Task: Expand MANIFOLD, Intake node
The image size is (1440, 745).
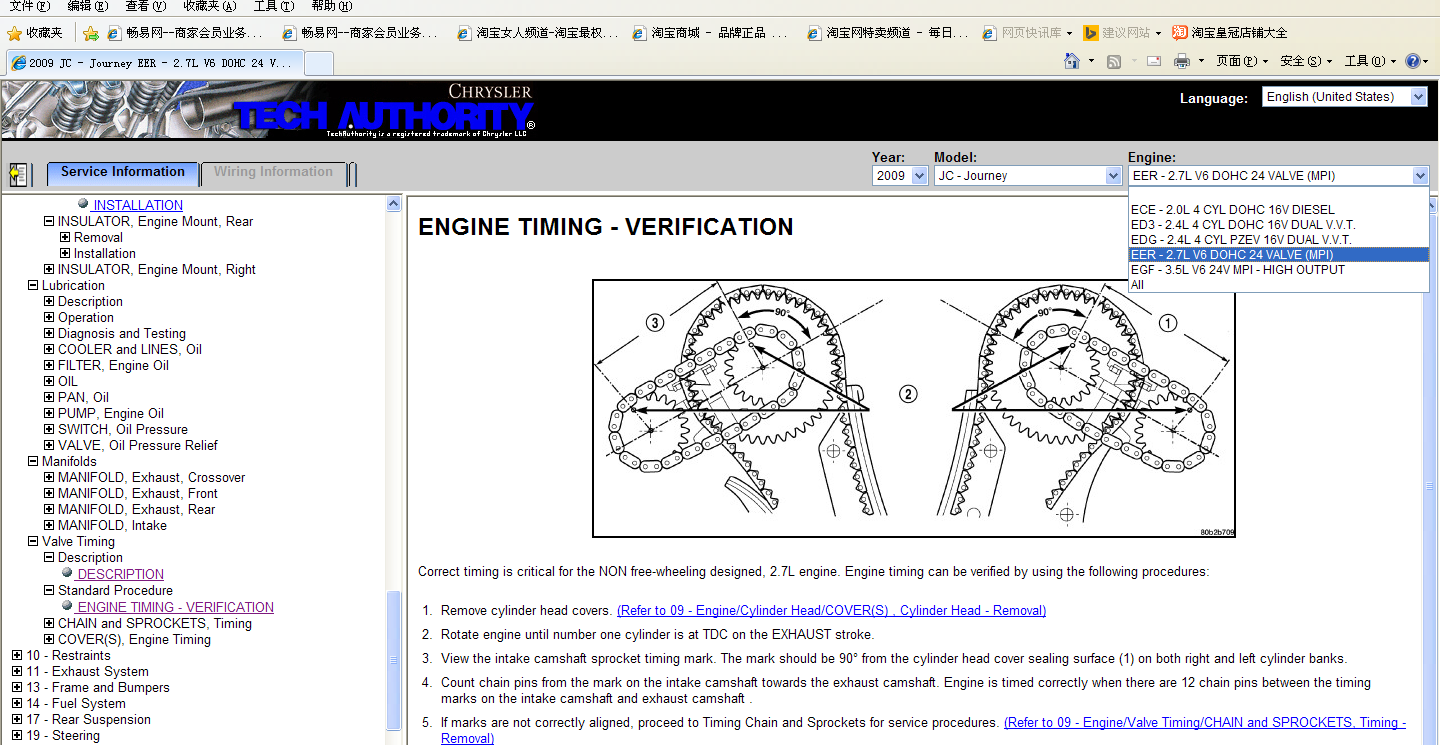Action: coord(49,526)
